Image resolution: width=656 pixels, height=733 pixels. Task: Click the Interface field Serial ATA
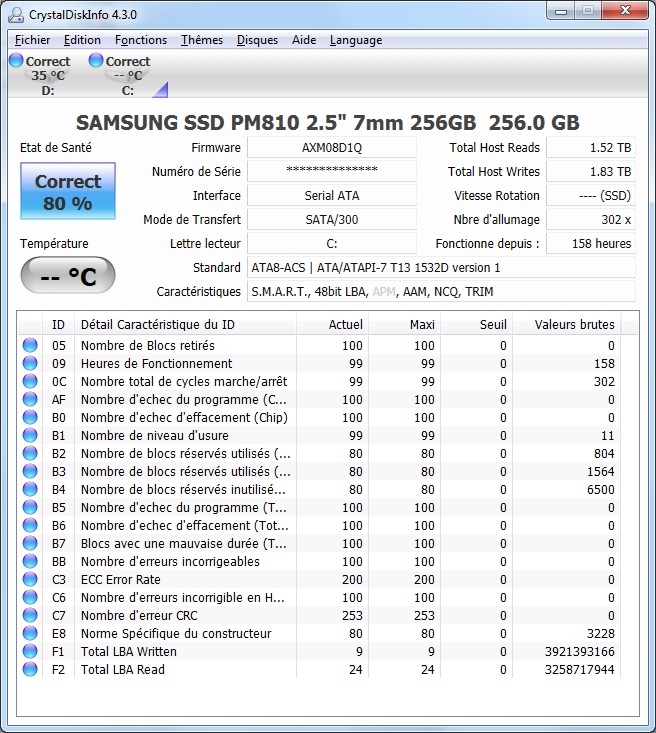click(332, 195)
